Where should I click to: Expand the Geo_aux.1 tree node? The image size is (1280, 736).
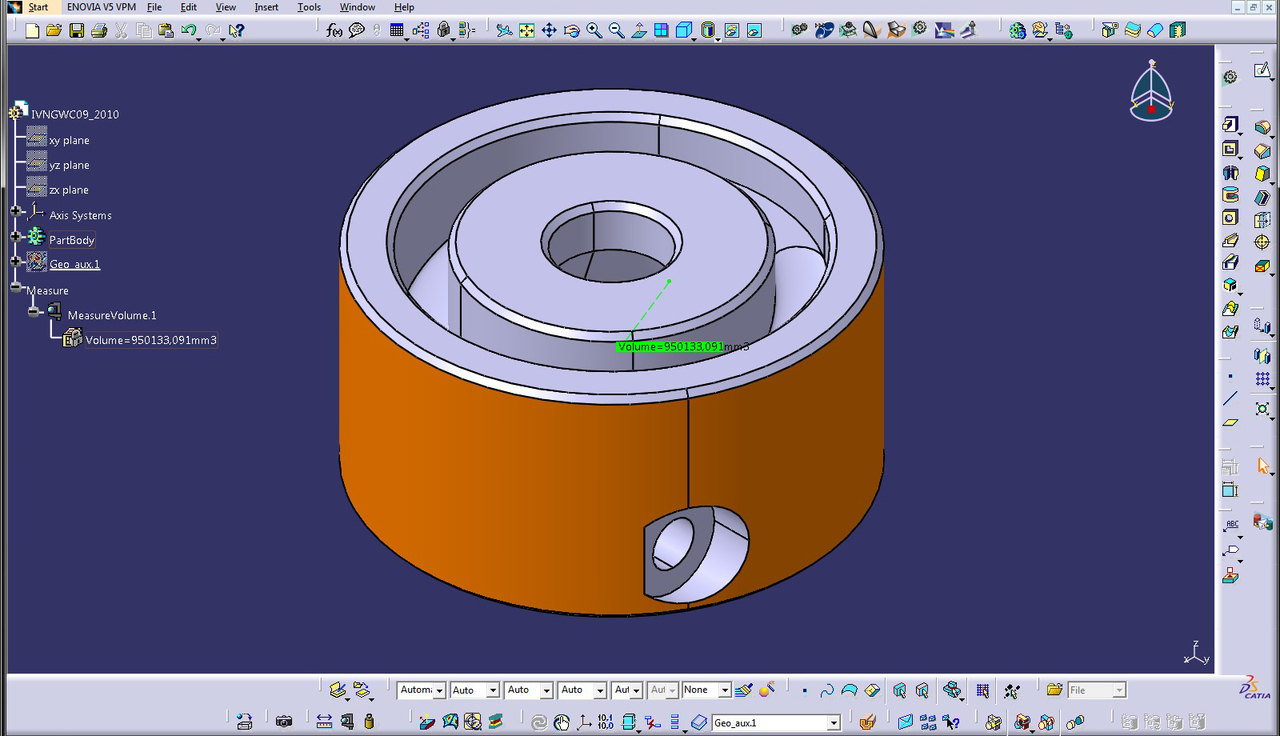[x=16, y=261]
